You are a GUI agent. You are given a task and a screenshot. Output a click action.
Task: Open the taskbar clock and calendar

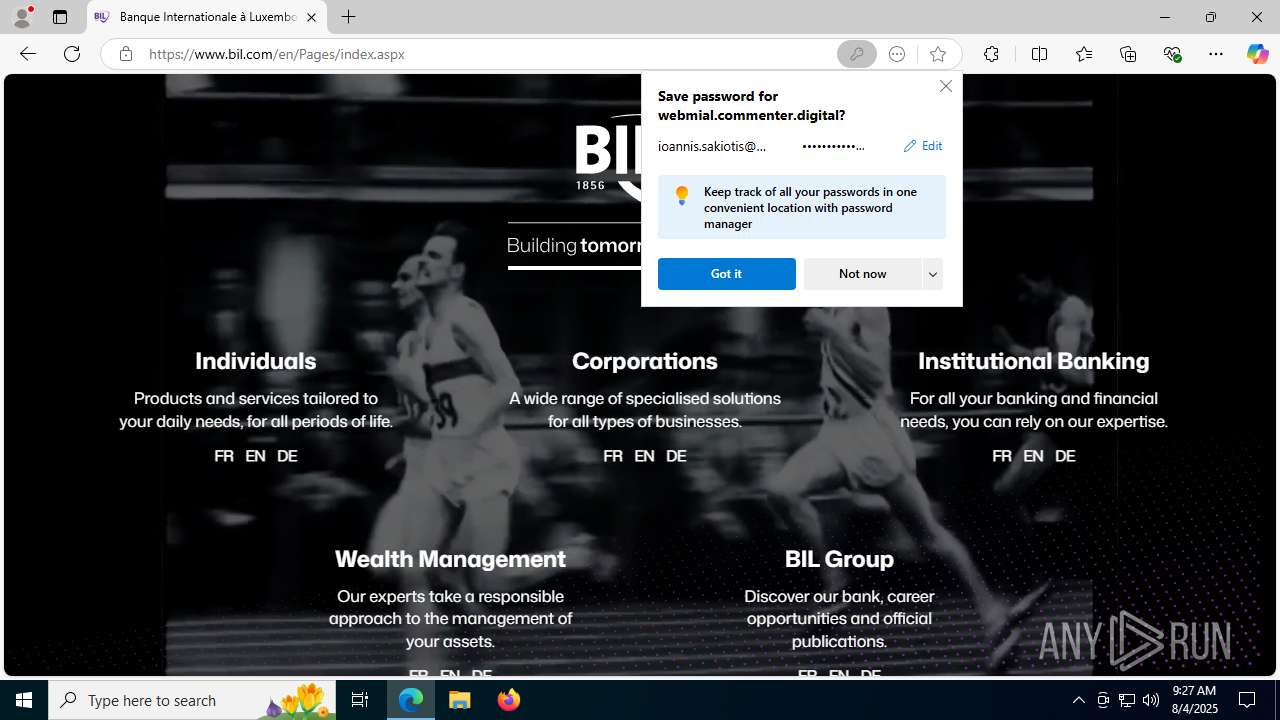click(1194, 700)
